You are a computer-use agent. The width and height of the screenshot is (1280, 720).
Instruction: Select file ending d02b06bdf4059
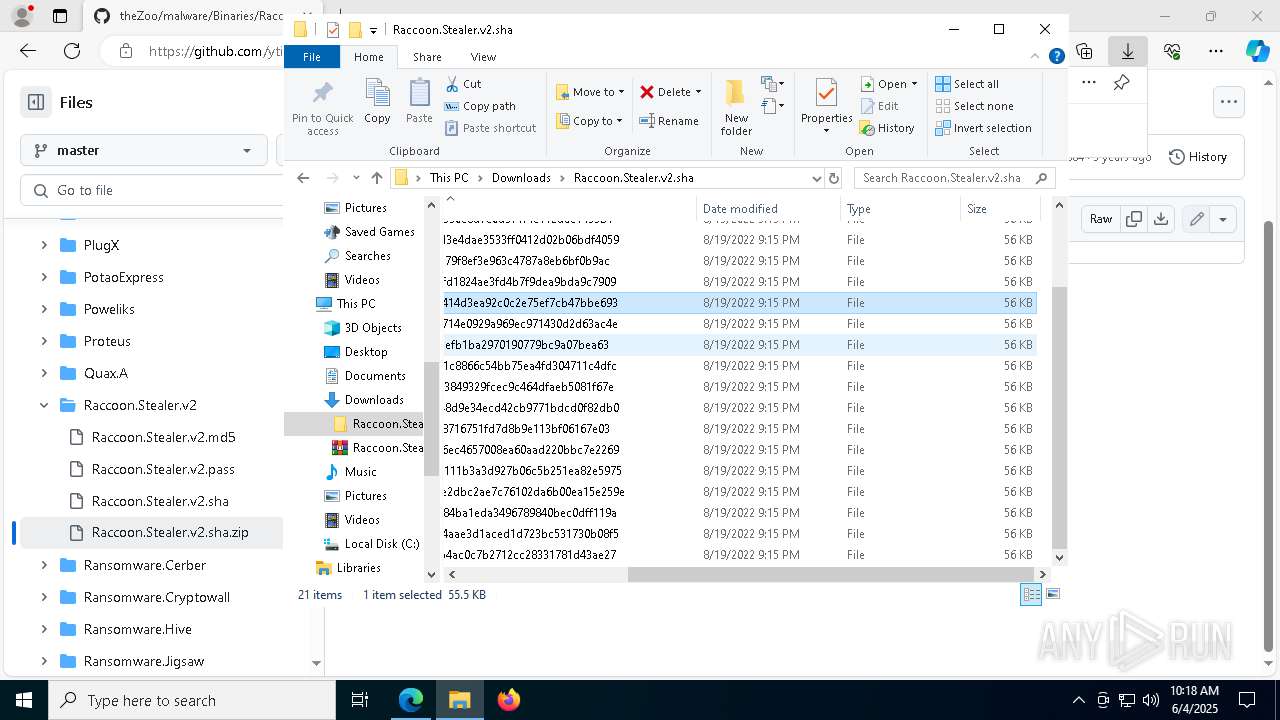click(x=739, y=240)
